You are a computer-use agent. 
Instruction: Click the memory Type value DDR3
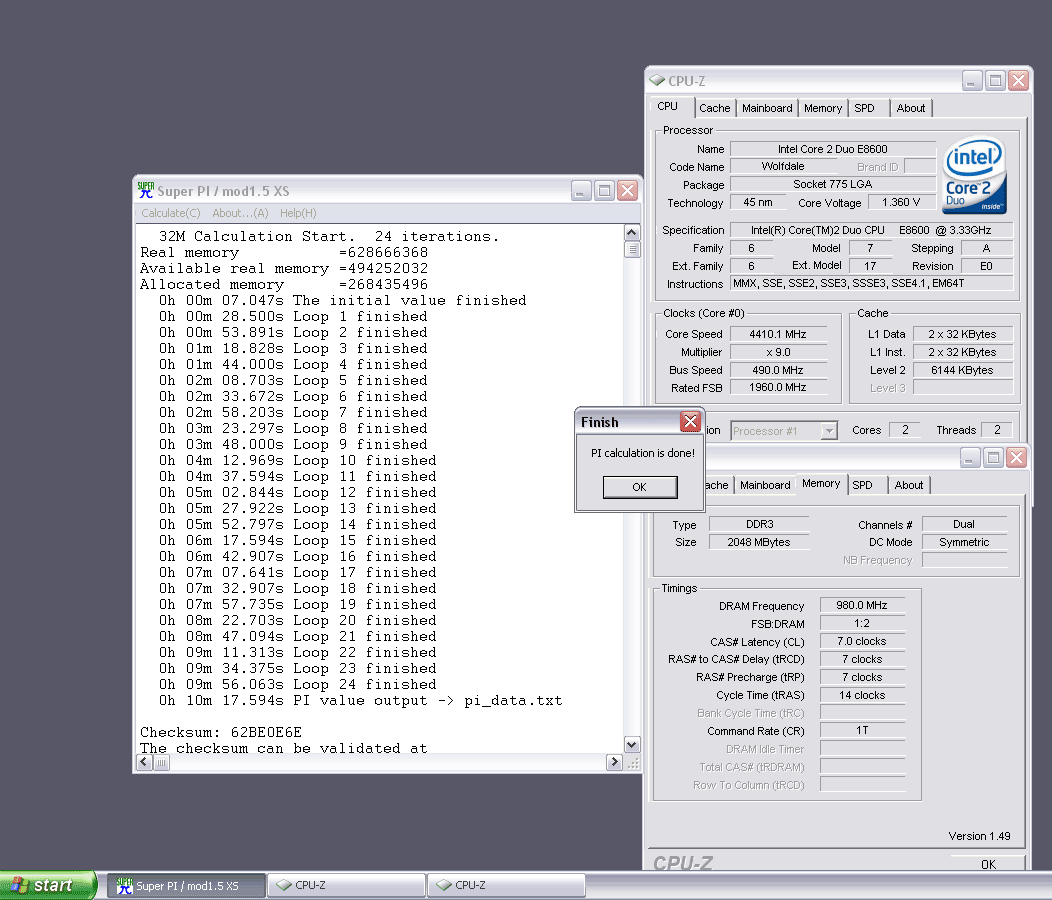759,524
